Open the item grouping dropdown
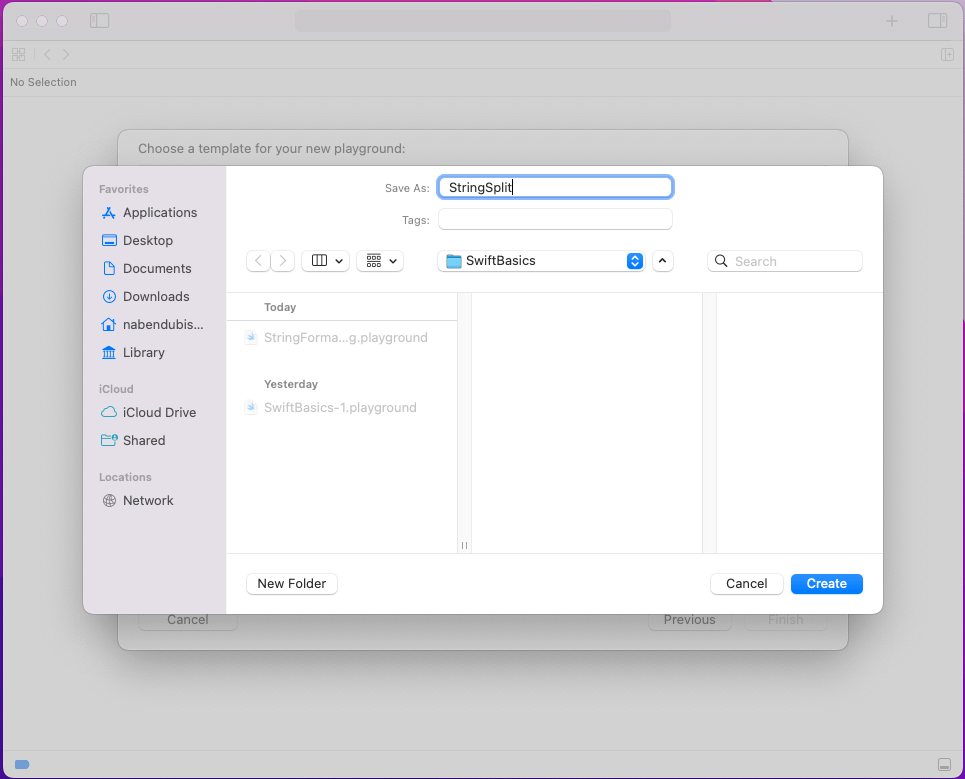The width and height of the screenshot is (965, 779). pos(379,261)
